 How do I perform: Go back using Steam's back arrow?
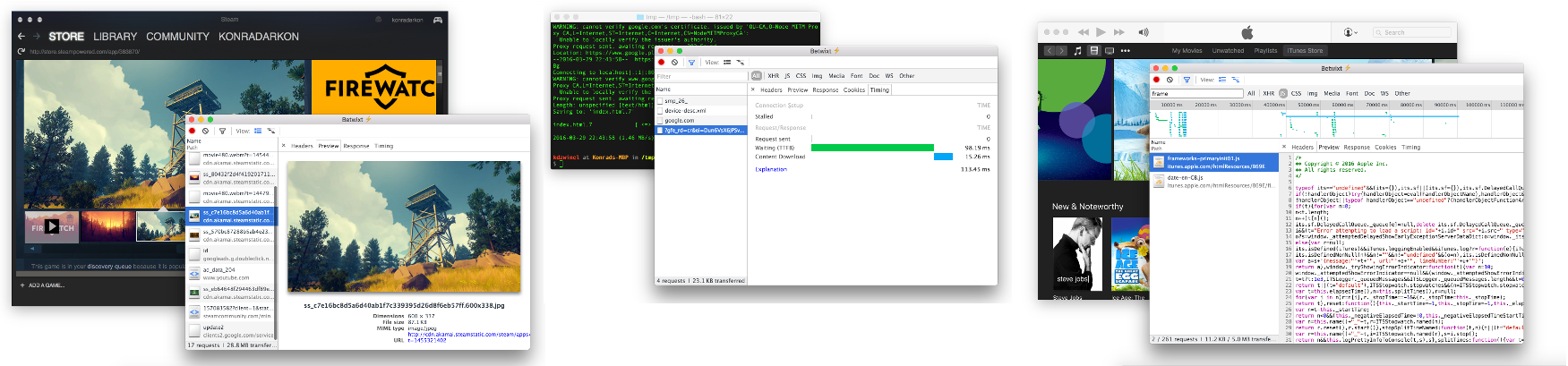coord(21,37)
